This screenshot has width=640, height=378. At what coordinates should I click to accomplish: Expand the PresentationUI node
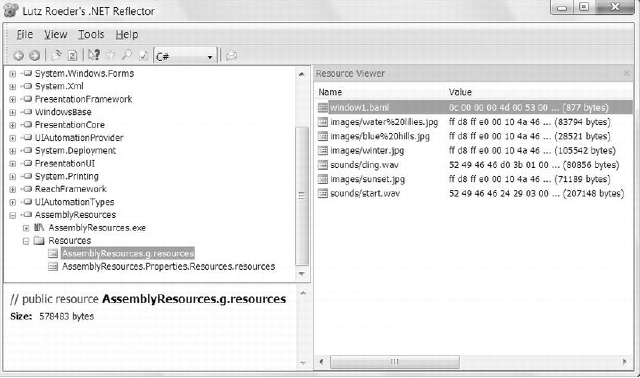[13, 164]
